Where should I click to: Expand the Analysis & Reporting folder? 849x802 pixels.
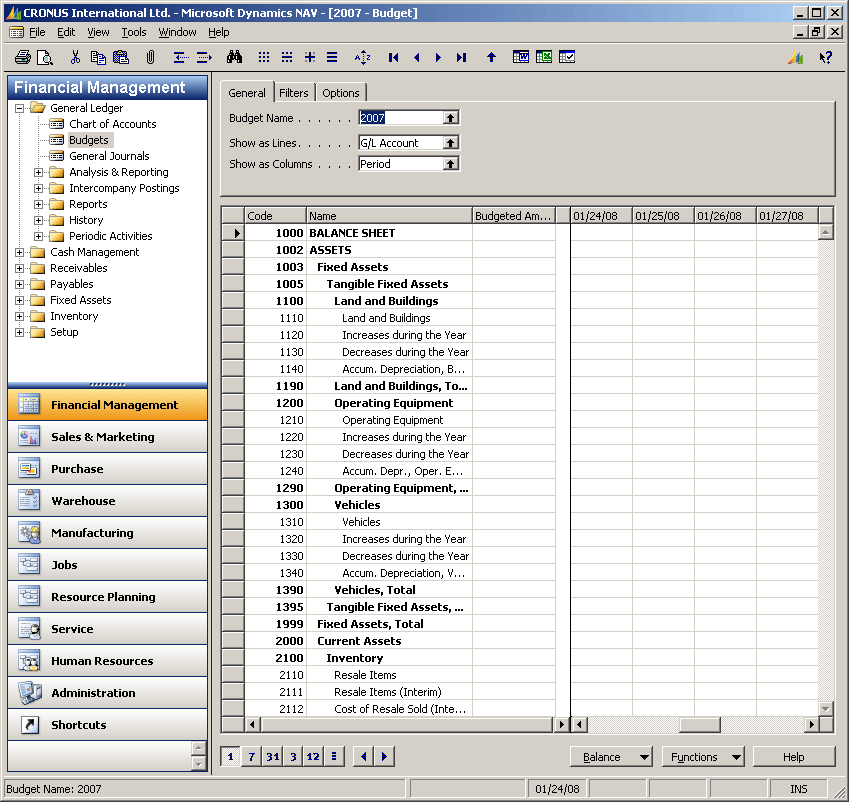tap(38, 172)
